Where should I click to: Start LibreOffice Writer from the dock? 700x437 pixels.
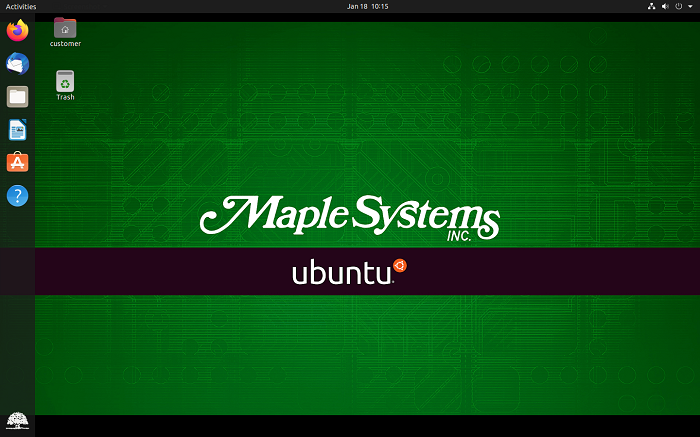[x=17, y=130]
